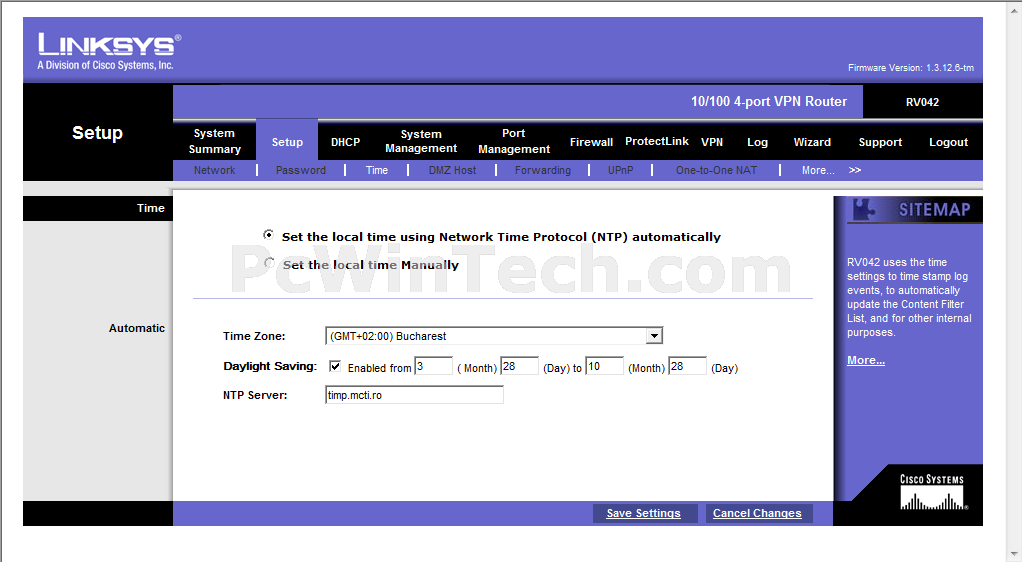Open the VPN tab

pyautogui.click(x=712, y=142)
